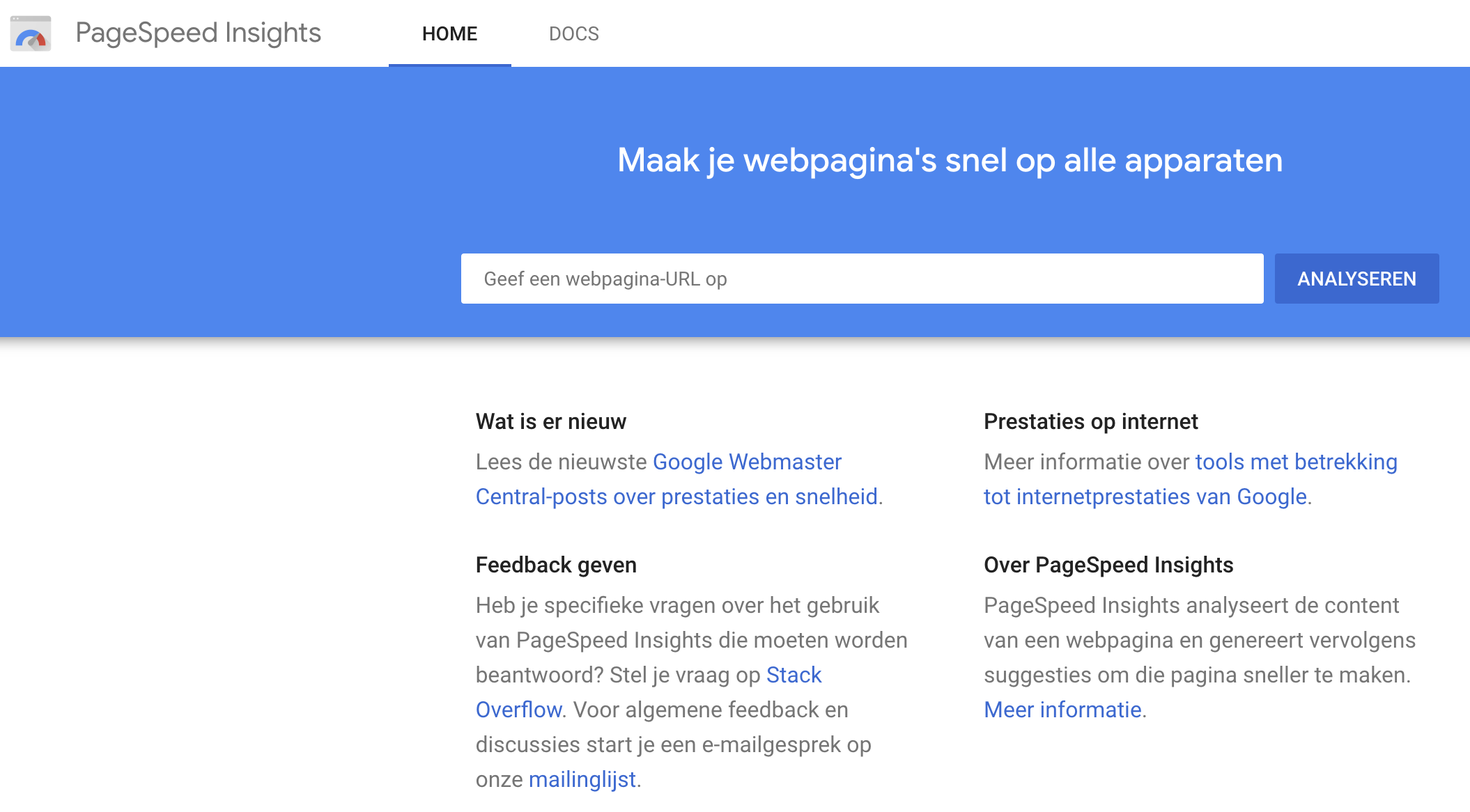Viewport: 1470px width, 812px height.
Task: Visit the Stack Overflow link
Action: pyautogui.click(x=794, y=675)
